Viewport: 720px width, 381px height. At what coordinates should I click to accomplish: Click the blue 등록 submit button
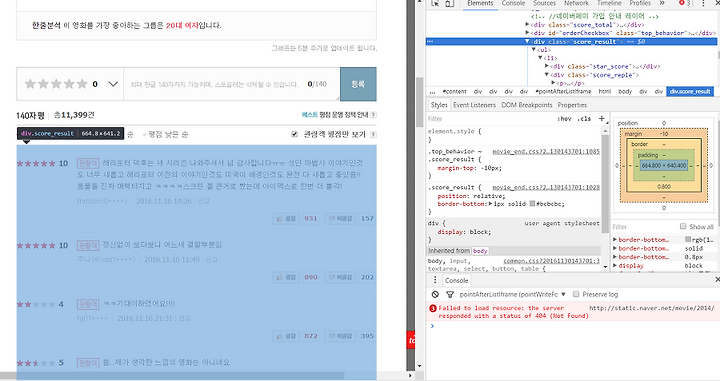(358, 84)
